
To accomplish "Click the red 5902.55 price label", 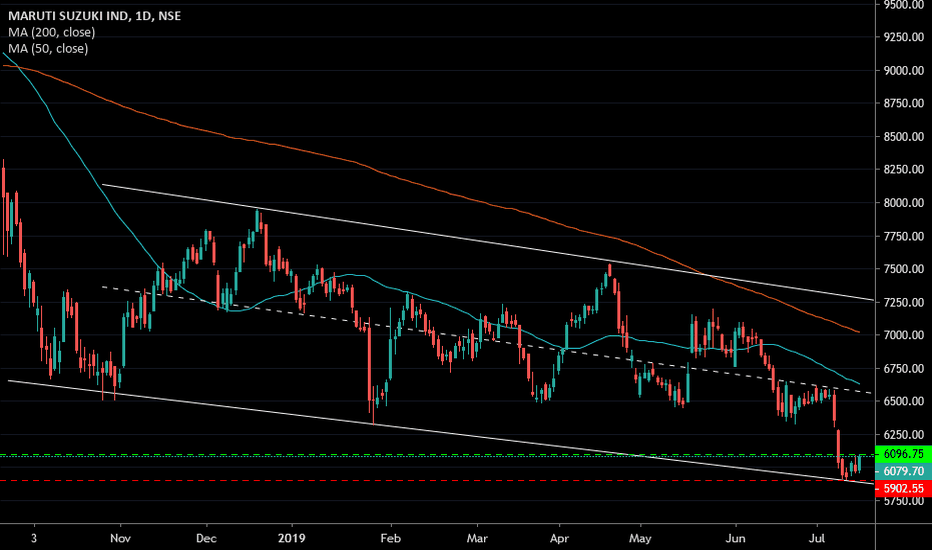I will pos(903,489).
